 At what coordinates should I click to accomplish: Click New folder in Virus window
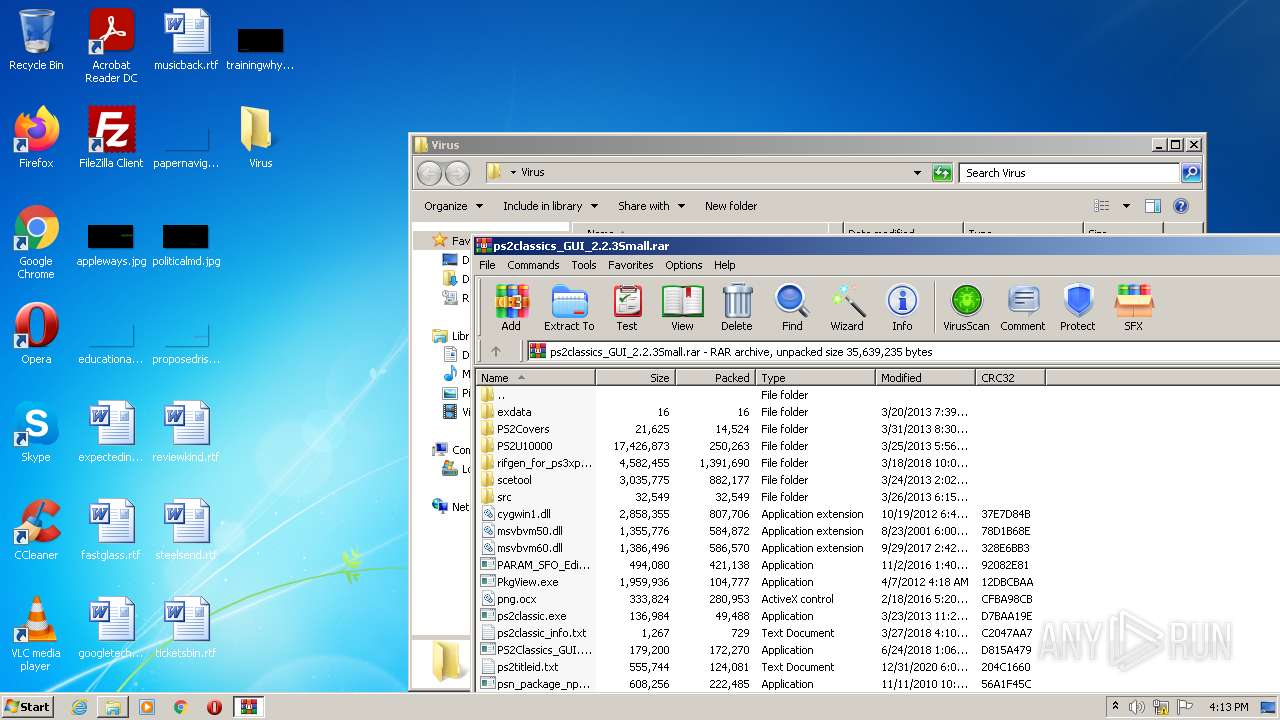pos(731,206)
